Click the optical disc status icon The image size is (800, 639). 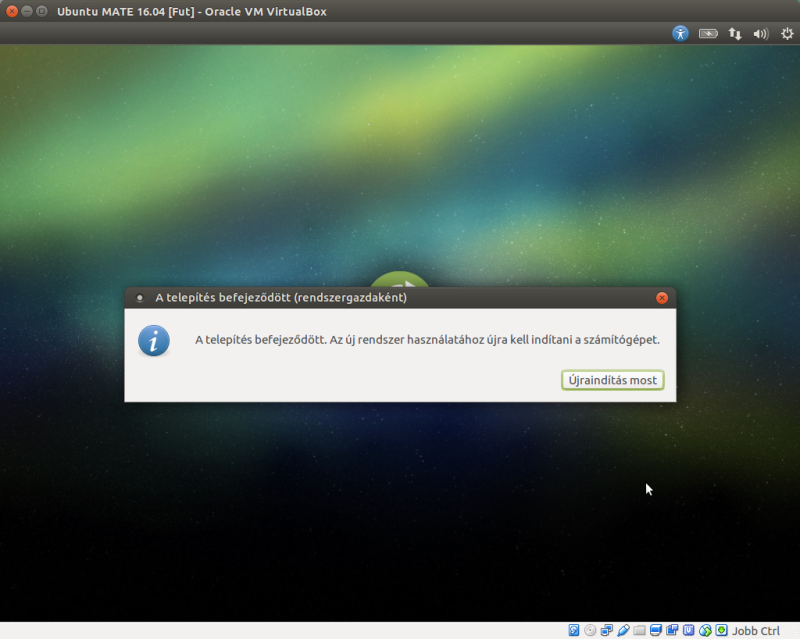(590, 630)
